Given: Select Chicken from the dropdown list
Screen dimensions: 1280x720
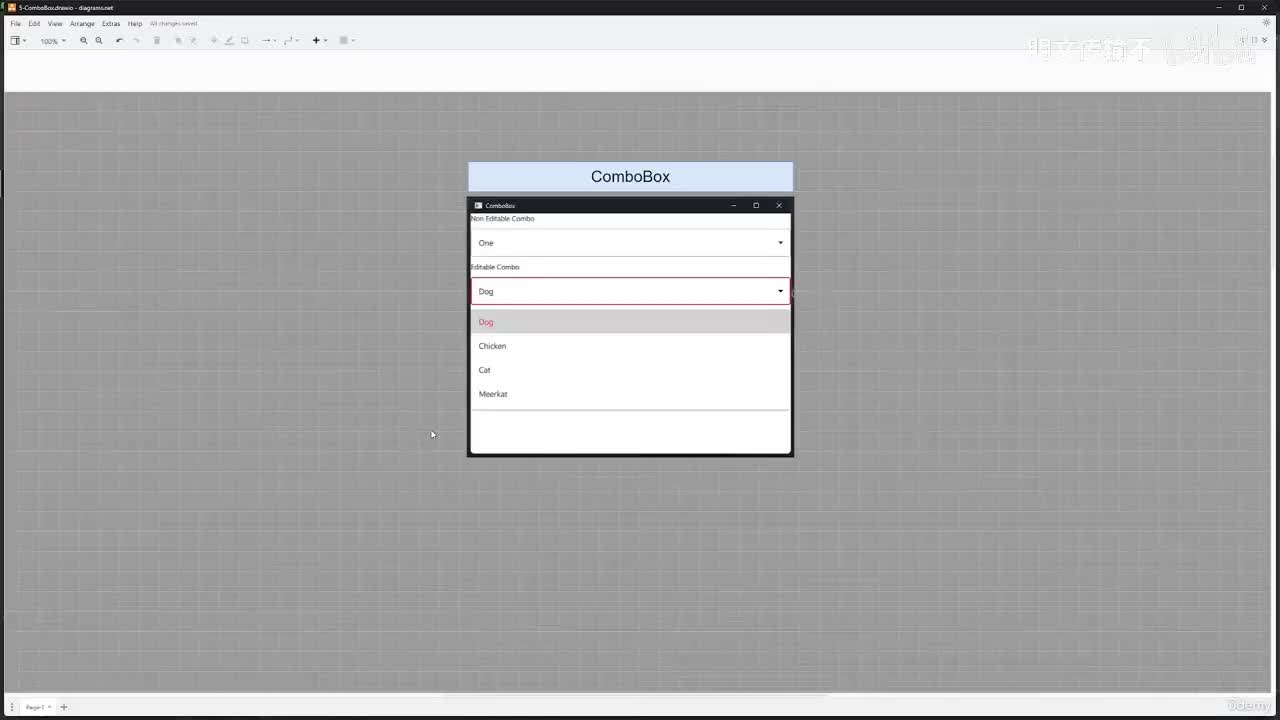Looking at the screenshot, I should click(x=630, y=346).
